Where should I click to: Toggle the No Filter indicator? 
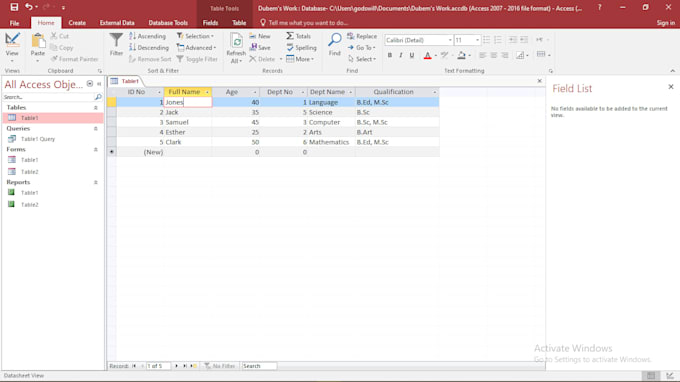(220, 366)
